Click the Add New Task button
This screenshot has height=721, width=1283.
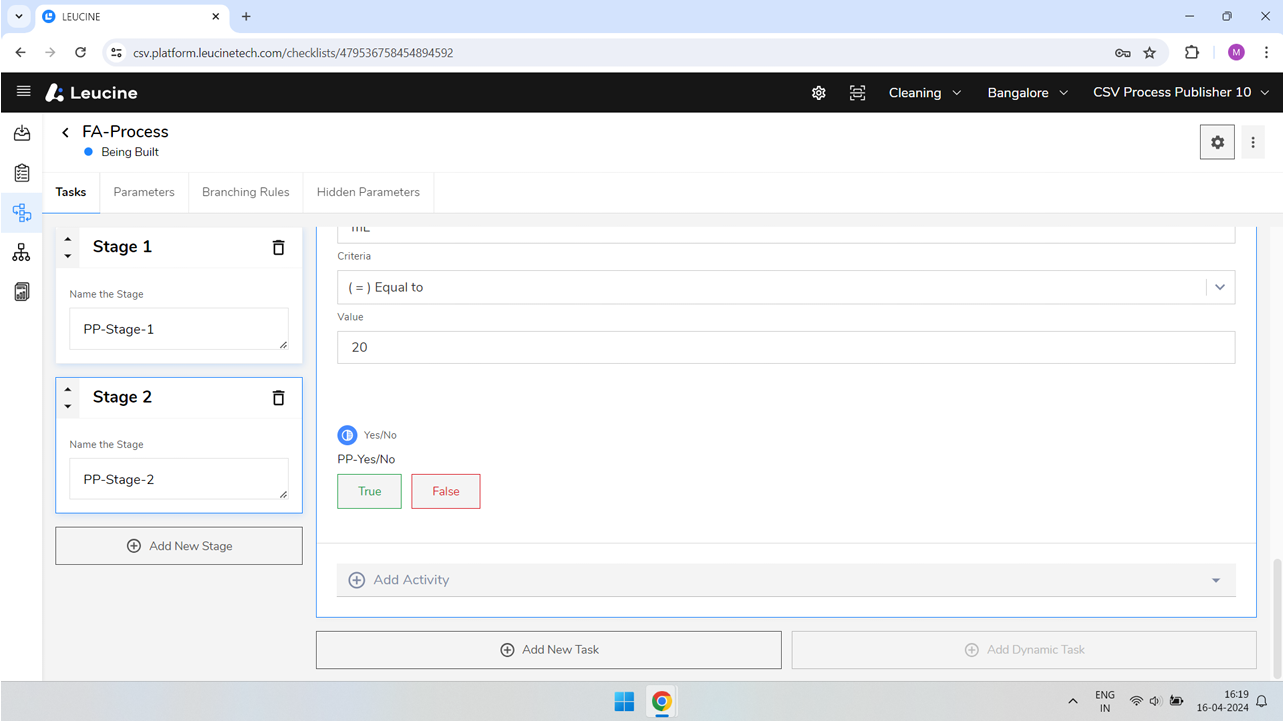[x=548, y=649]
